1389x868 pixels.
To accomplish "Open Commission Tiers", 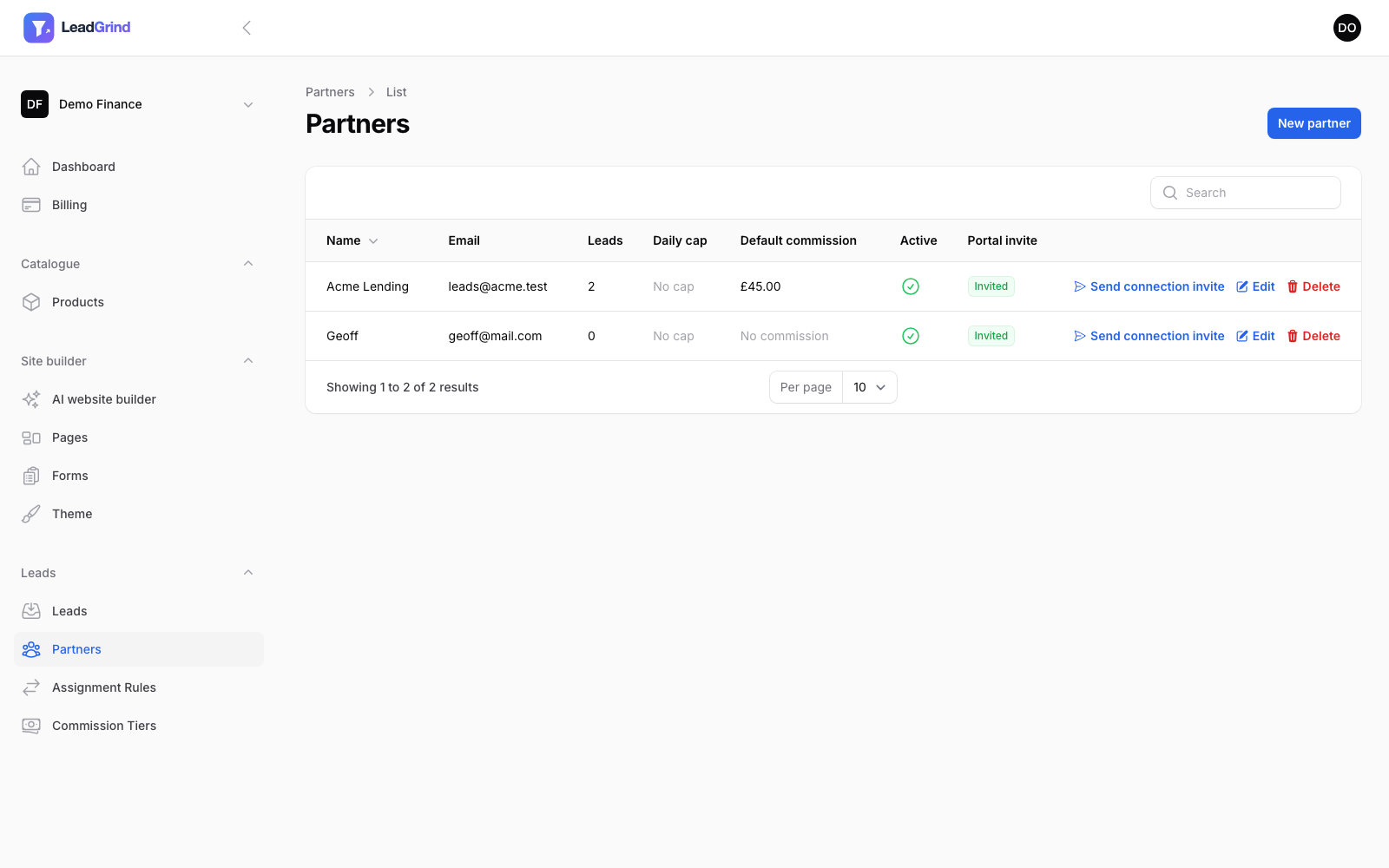I will 139,726.
